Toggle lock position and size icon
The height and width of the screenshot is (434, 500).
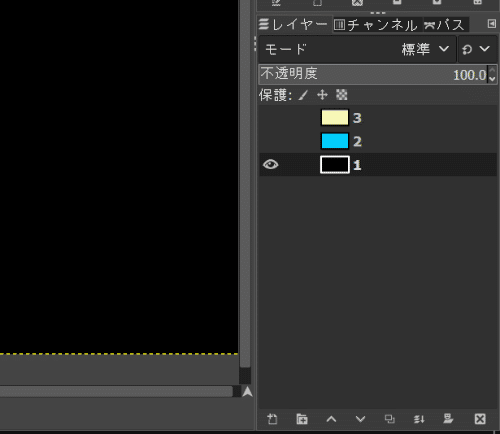point(322,95)
